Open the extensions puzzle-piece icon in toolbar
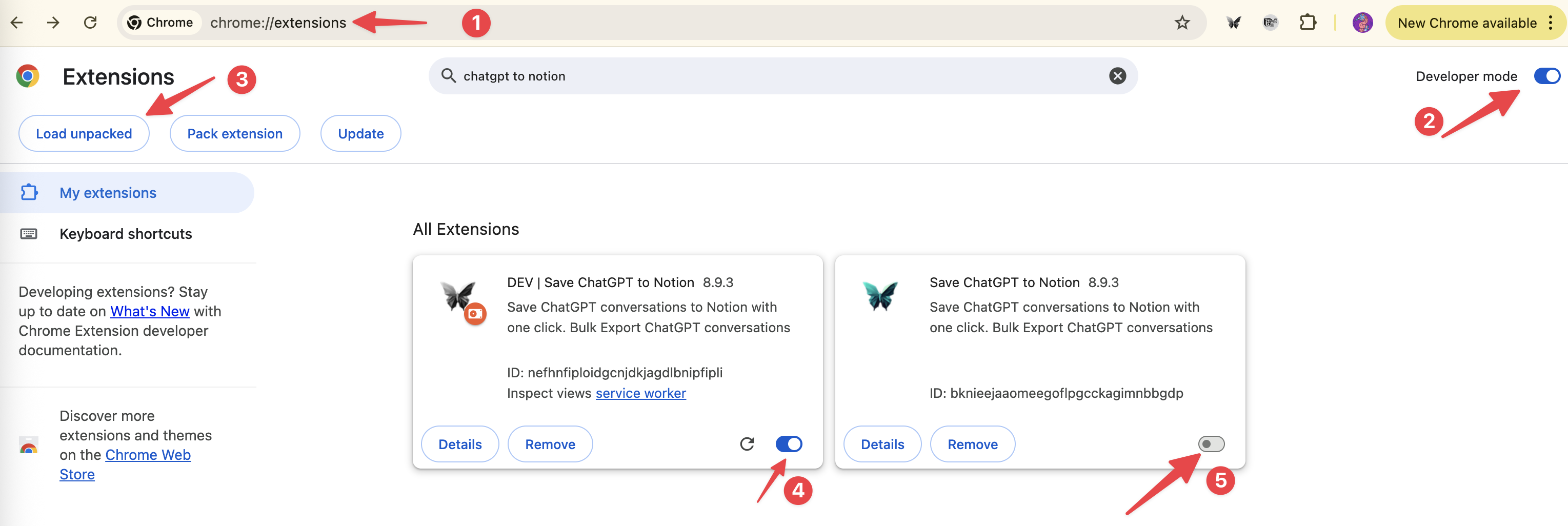This screenshot has height=526, width=1568. 1308,23
